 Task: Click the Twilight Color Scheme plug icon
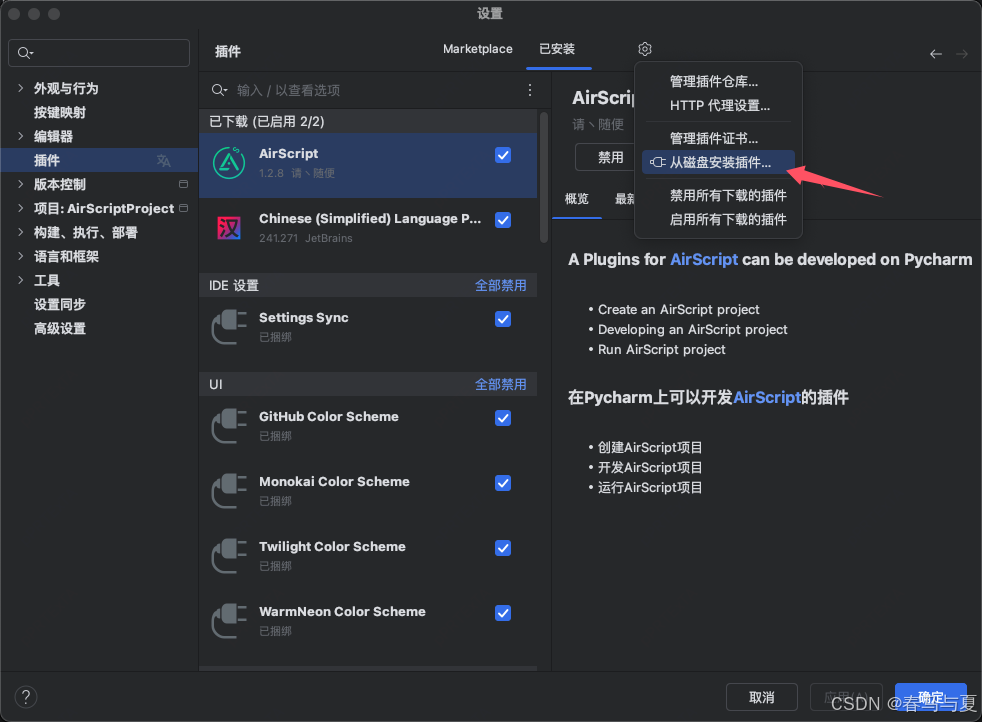pyautogui.click(x=229, y=556)
